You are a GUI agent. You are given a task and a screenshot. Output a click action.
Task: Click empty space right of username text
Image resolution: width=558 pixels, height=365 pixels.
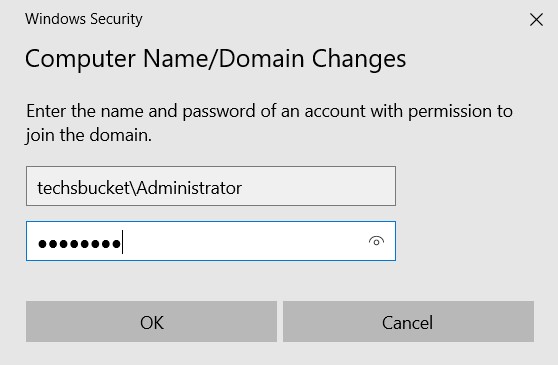pyautogui.click(x=317, y=186)
